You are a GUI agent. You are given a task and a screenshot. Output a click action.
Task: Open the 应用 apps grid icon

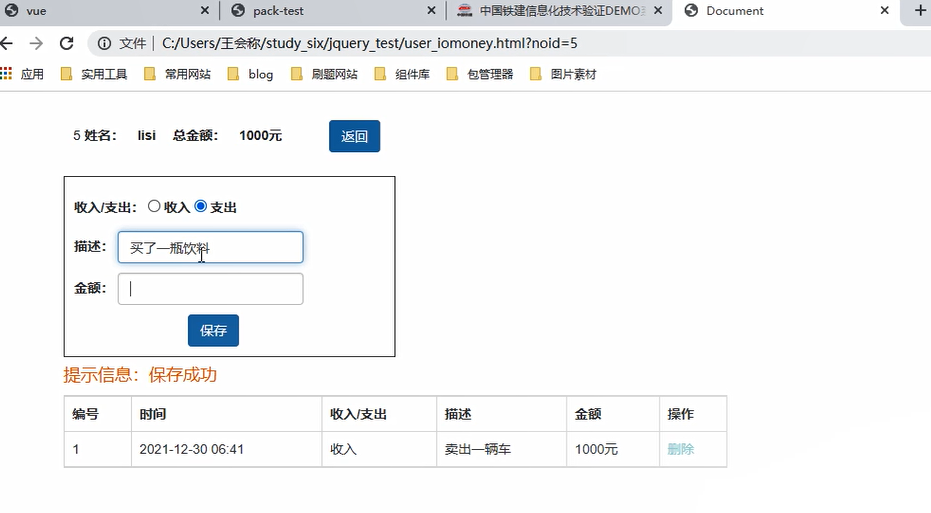coord(6,74)
